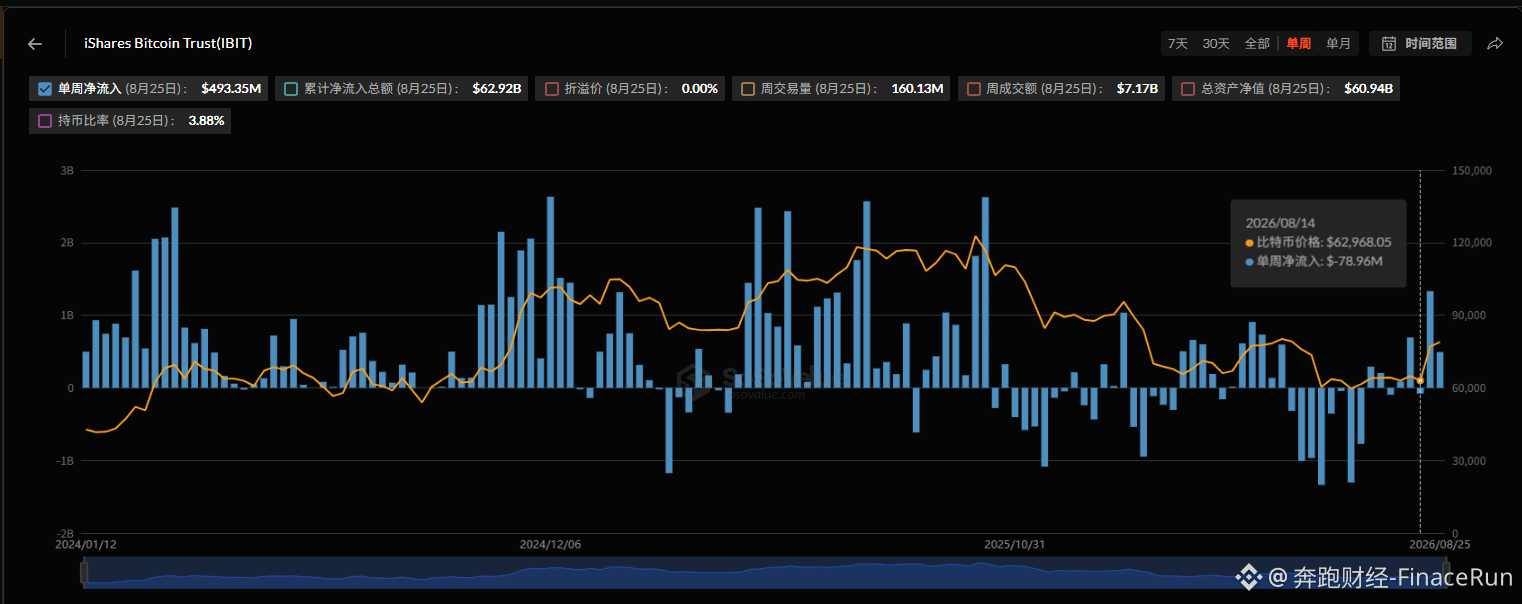The height and width of the screenshot is (604, 1522).
Task: Click the 2025/10/31 x-axis date label
Action: coord(1015,545)
